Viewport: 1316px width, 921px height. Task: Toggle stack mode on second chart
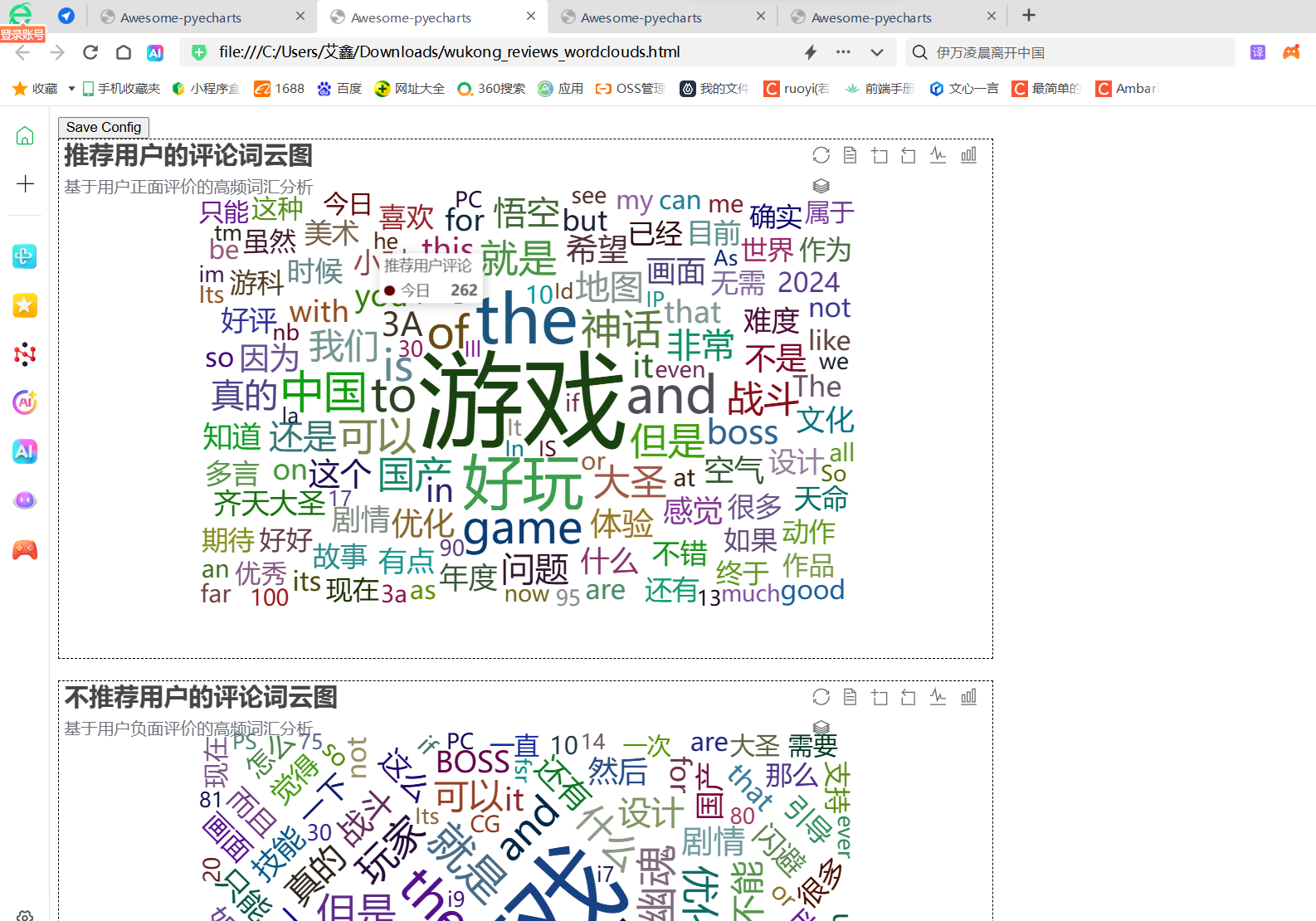pos(821,727)
